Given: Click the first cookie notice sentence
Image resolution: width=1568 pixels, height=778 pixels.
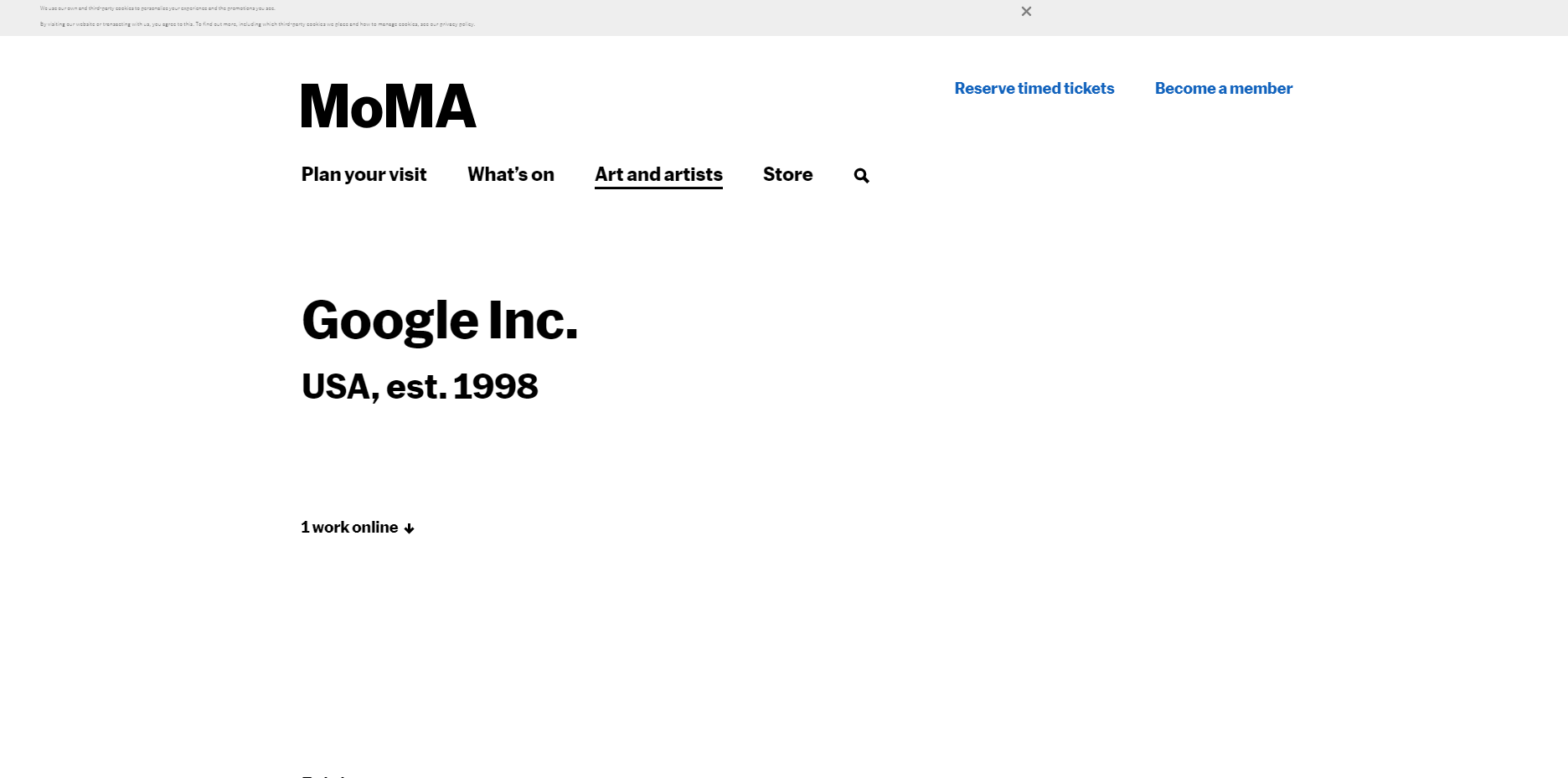Looking at the screenshot, I should (157, 8).
